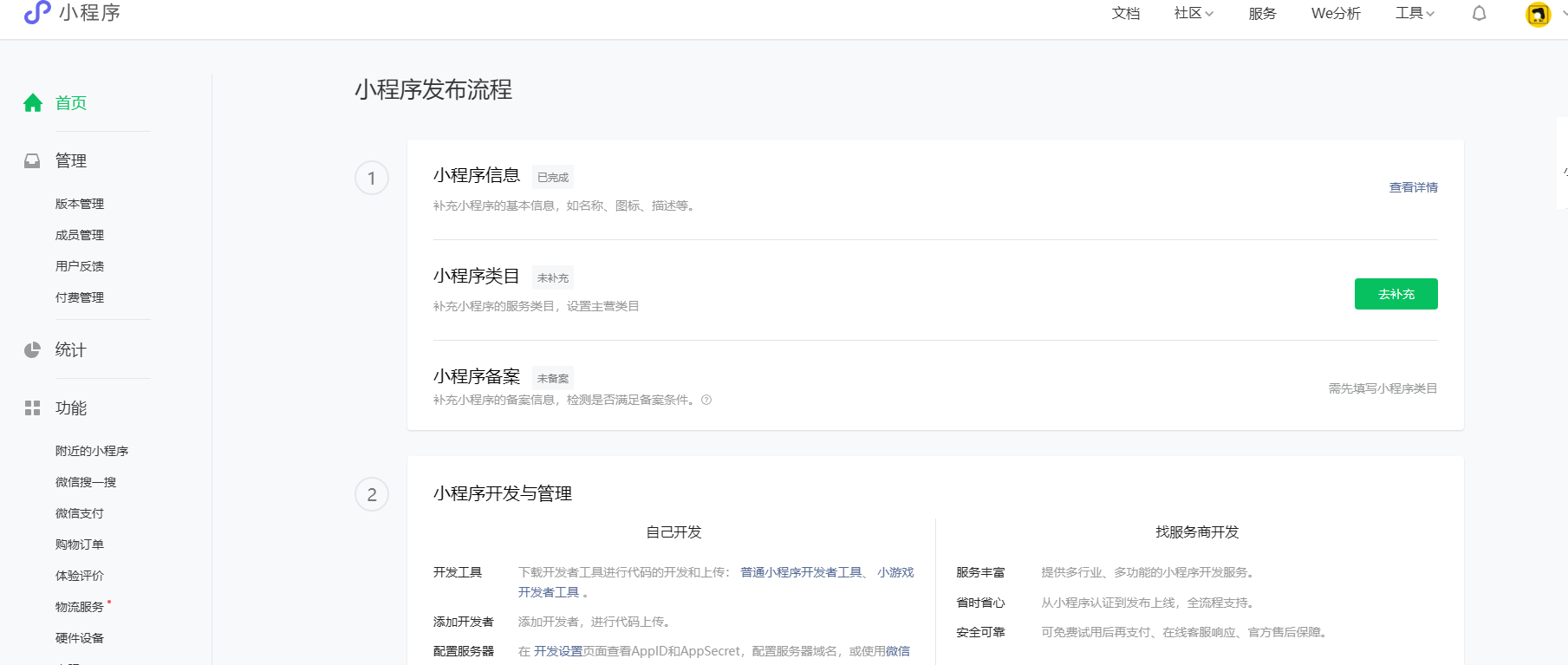The height and width of the screenshot is (665, 1568).
Task: Open 购物订单 in the sidebar
Action: (x=80, y=544)
